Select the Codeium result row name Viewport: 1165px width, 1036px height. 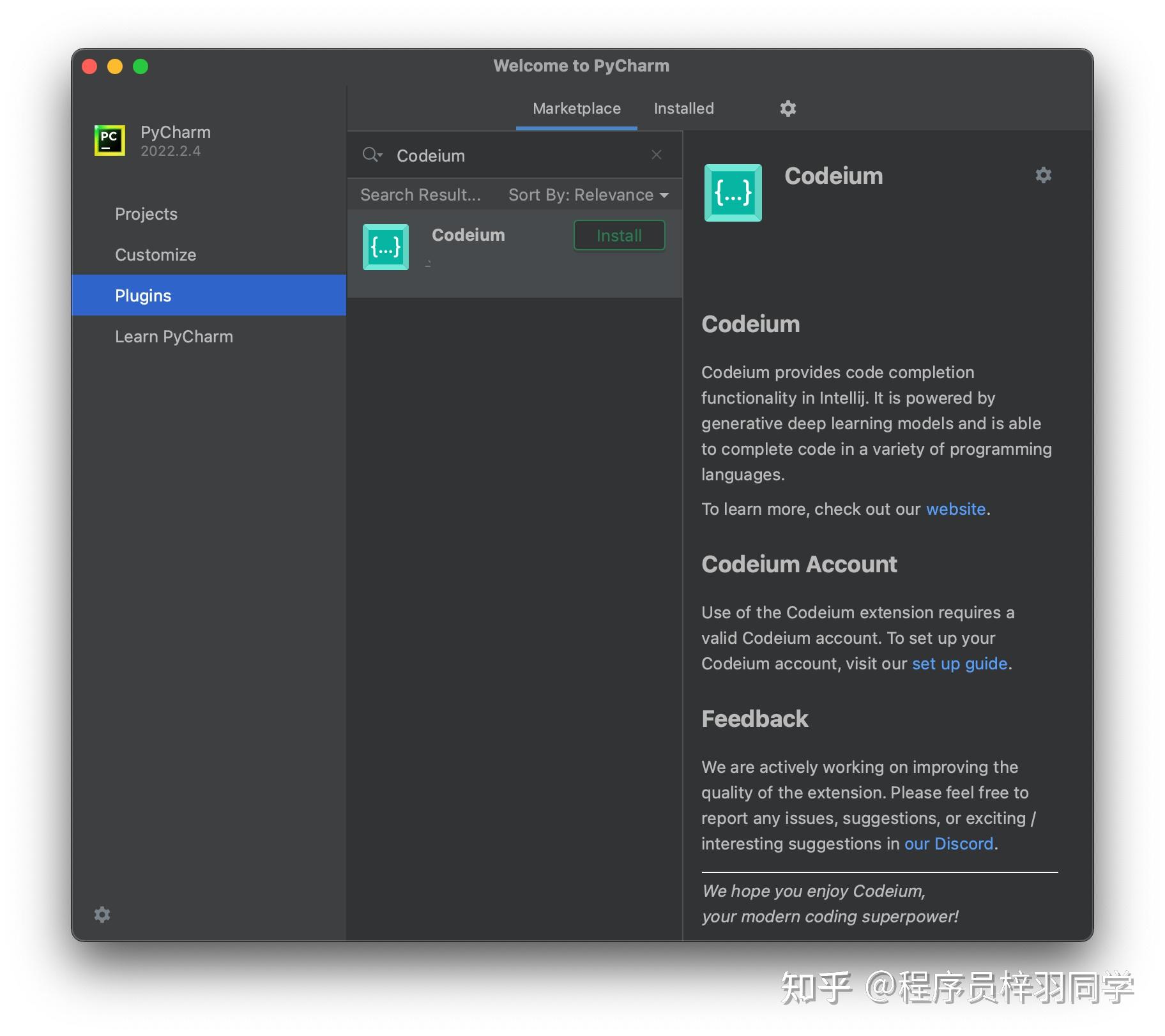tap(468, 235)
